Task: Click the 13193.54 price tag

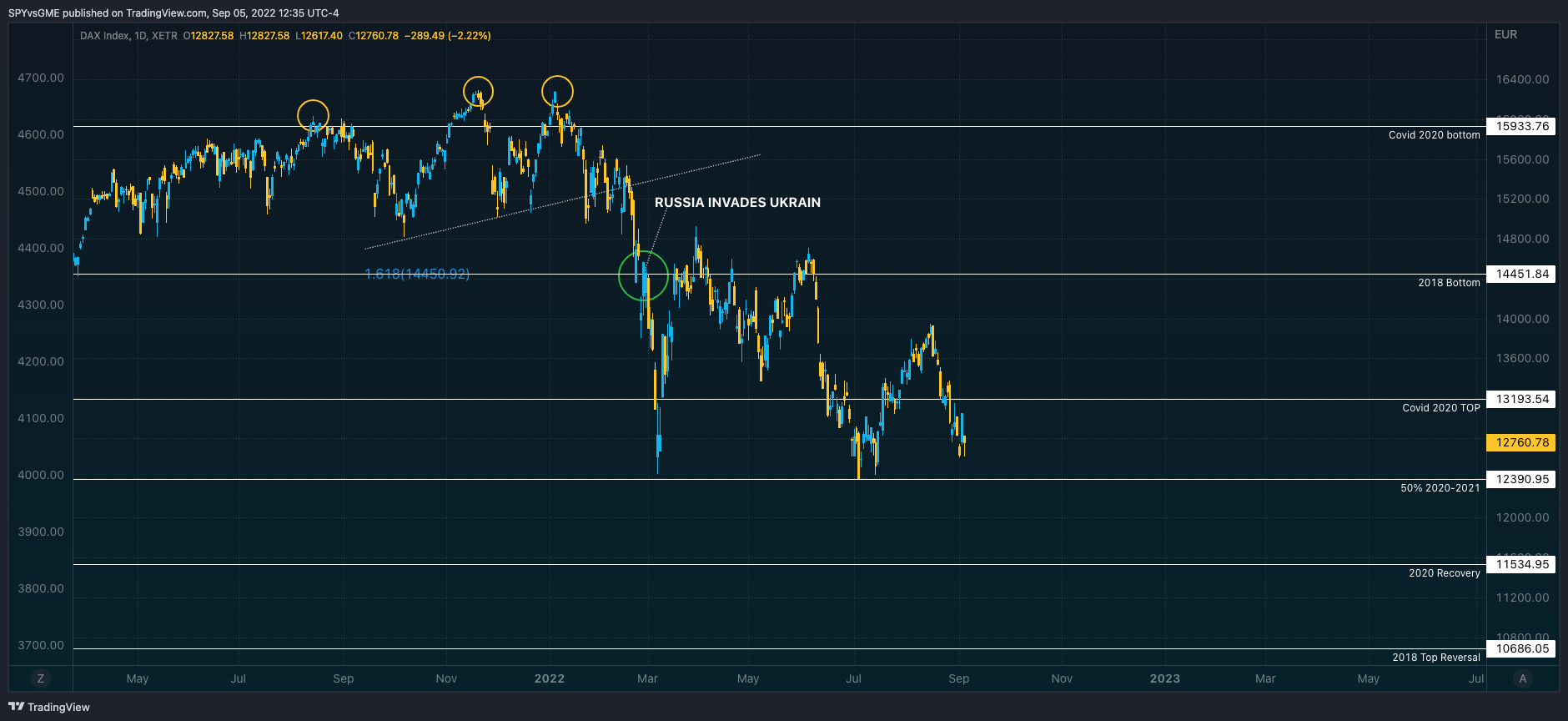Action: click(x=1521, y=399)
